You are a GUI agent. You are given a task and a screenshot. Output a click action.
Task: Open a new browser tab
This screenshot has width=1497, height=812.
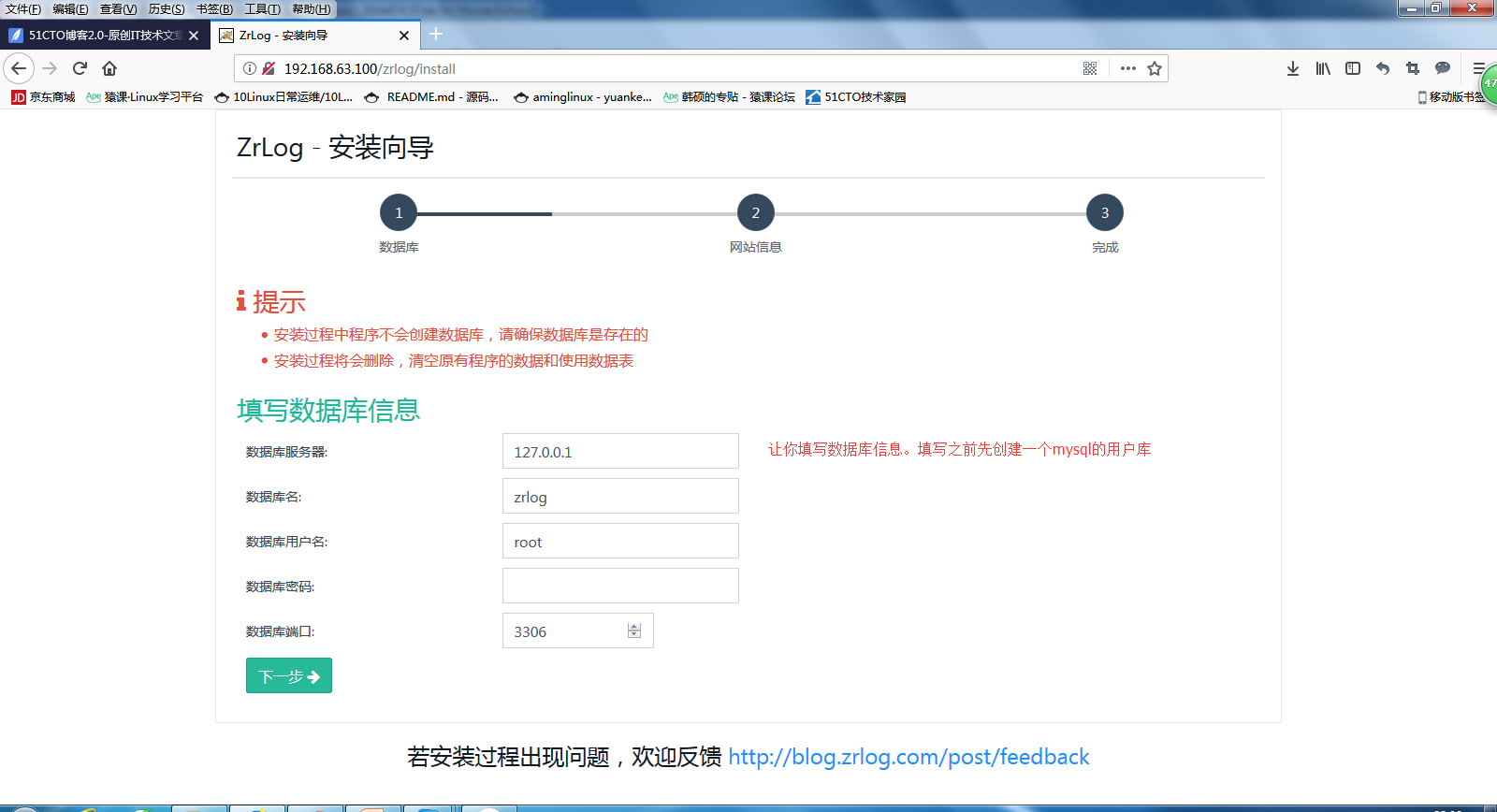[436, 35]
